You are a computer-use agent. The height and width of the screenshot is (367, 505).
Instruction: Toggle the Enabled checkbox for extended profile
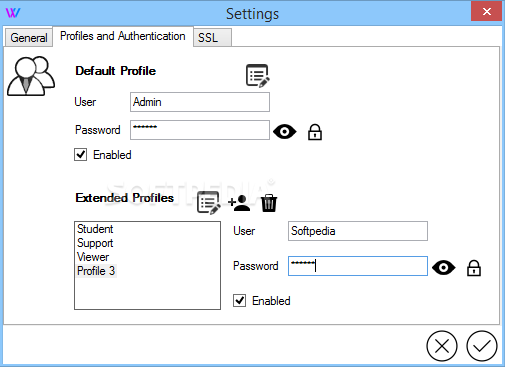click(x=239, y=301)
